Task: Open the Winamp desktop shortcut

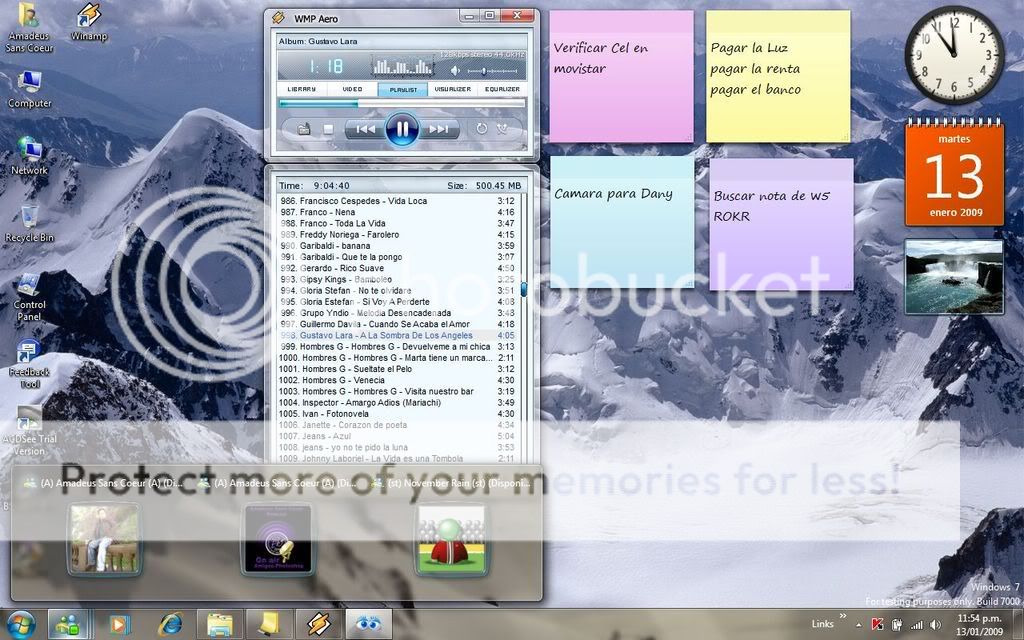Action: (89, 22)
